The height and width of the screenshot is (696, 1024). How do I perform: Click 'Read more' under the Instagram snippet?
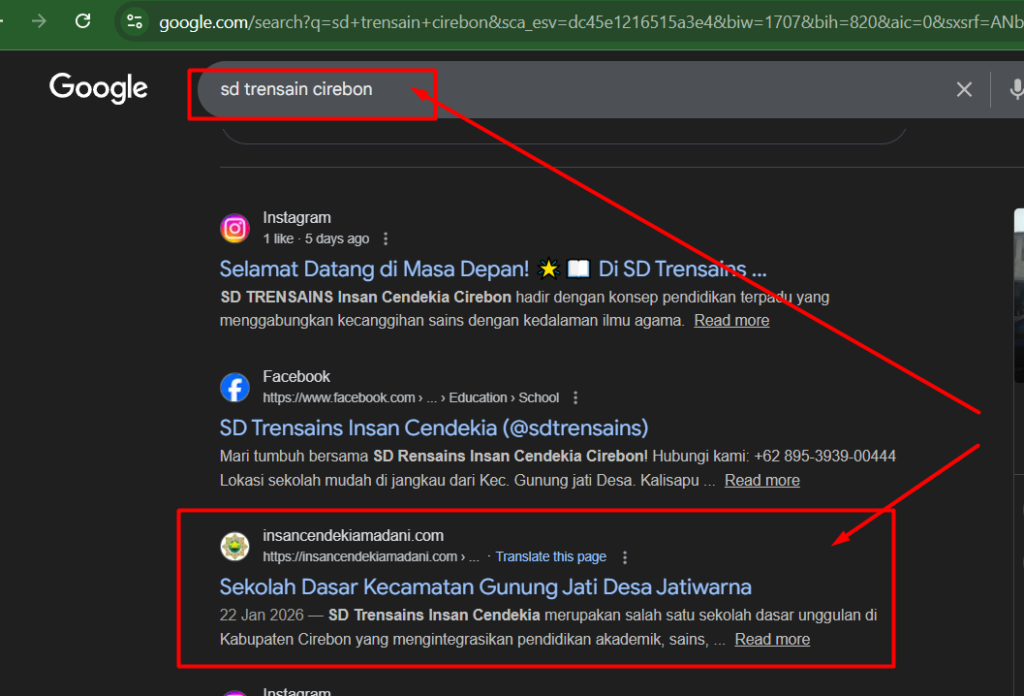coord(731,321)
